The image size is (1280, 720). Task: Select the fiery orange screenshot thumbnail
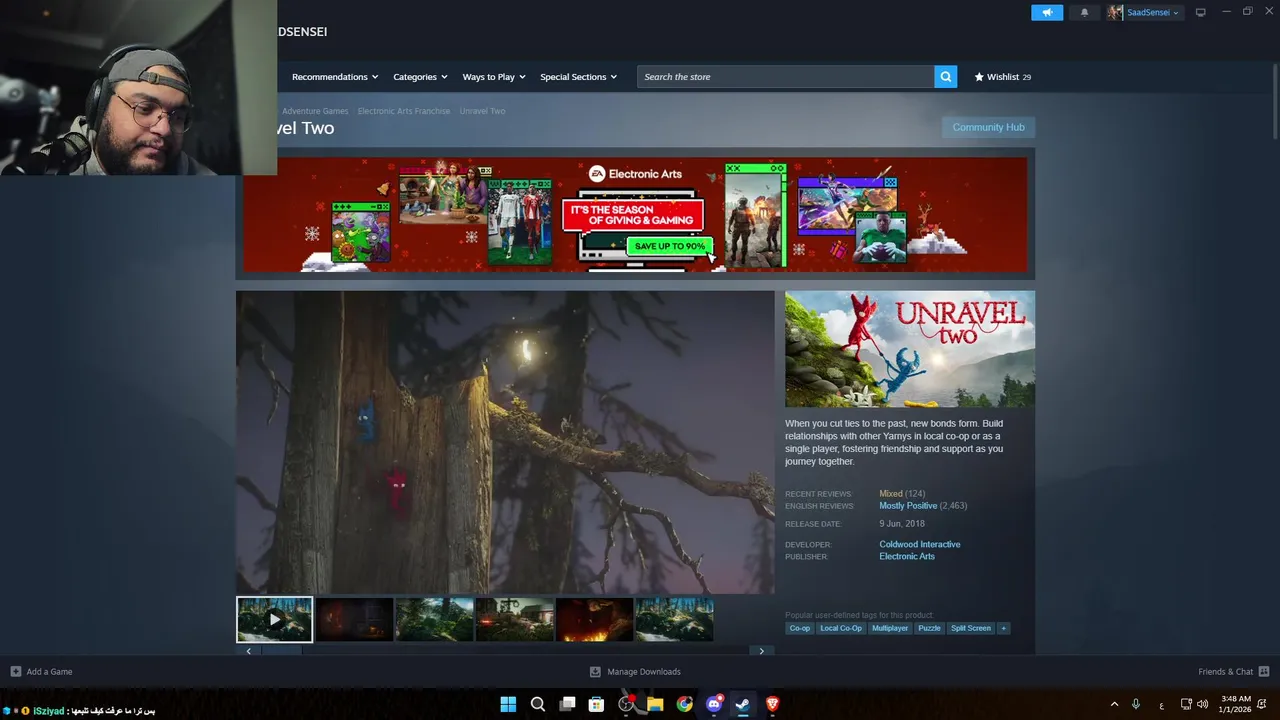[594, 620]
